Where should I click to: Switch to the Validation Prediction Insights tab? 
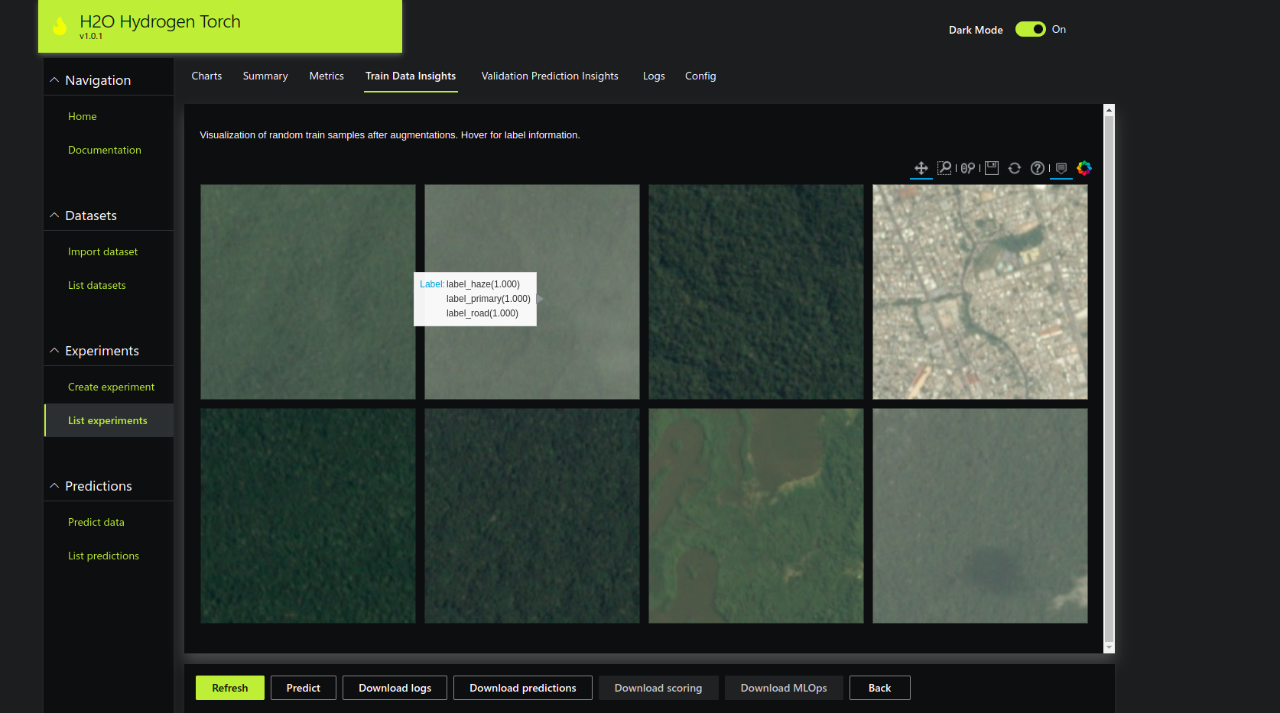[x=549, y=76]
